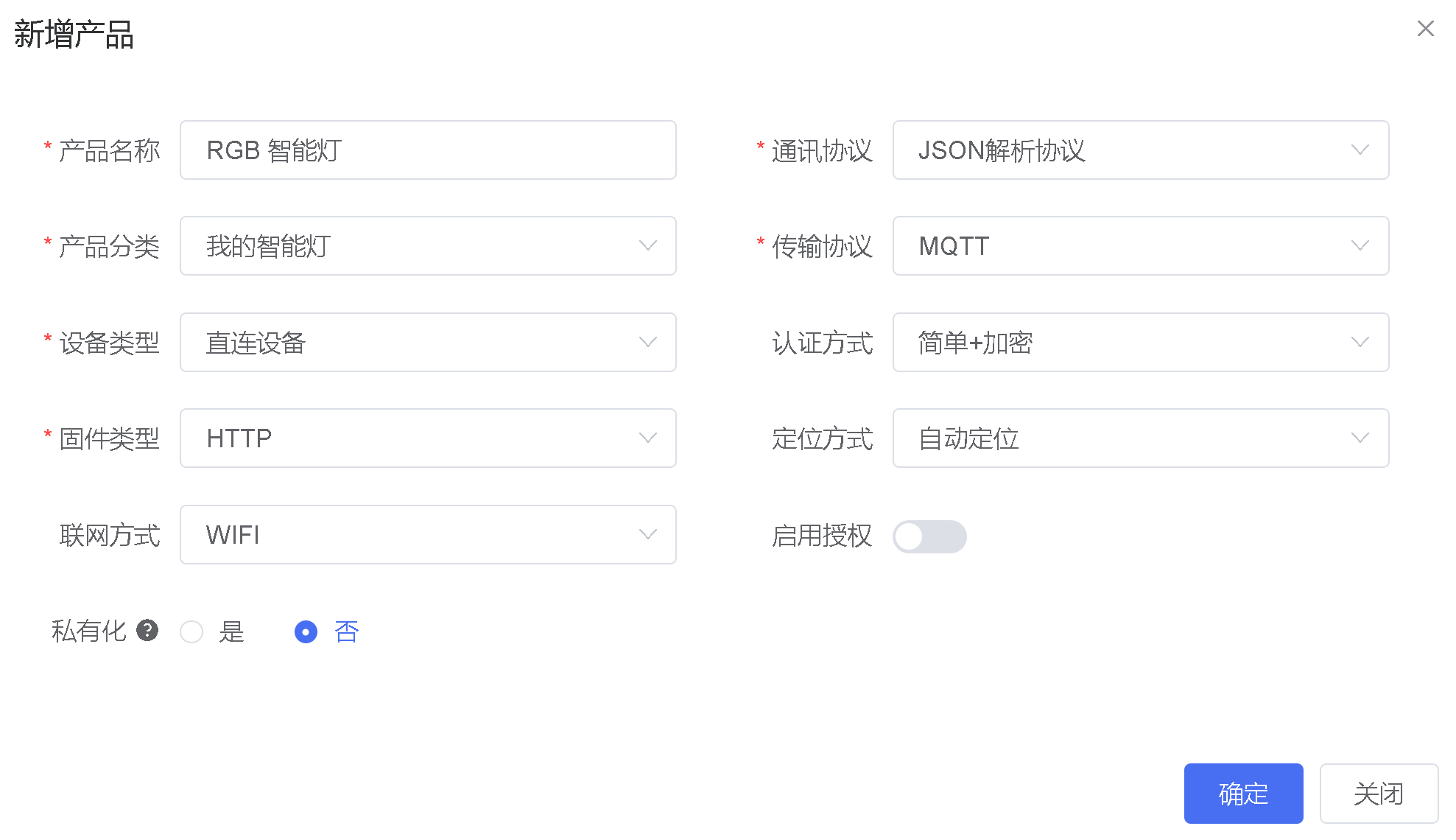
Task: Open the 设备类型 dropdown showing 直连设备
Action: tap(428, 343)
